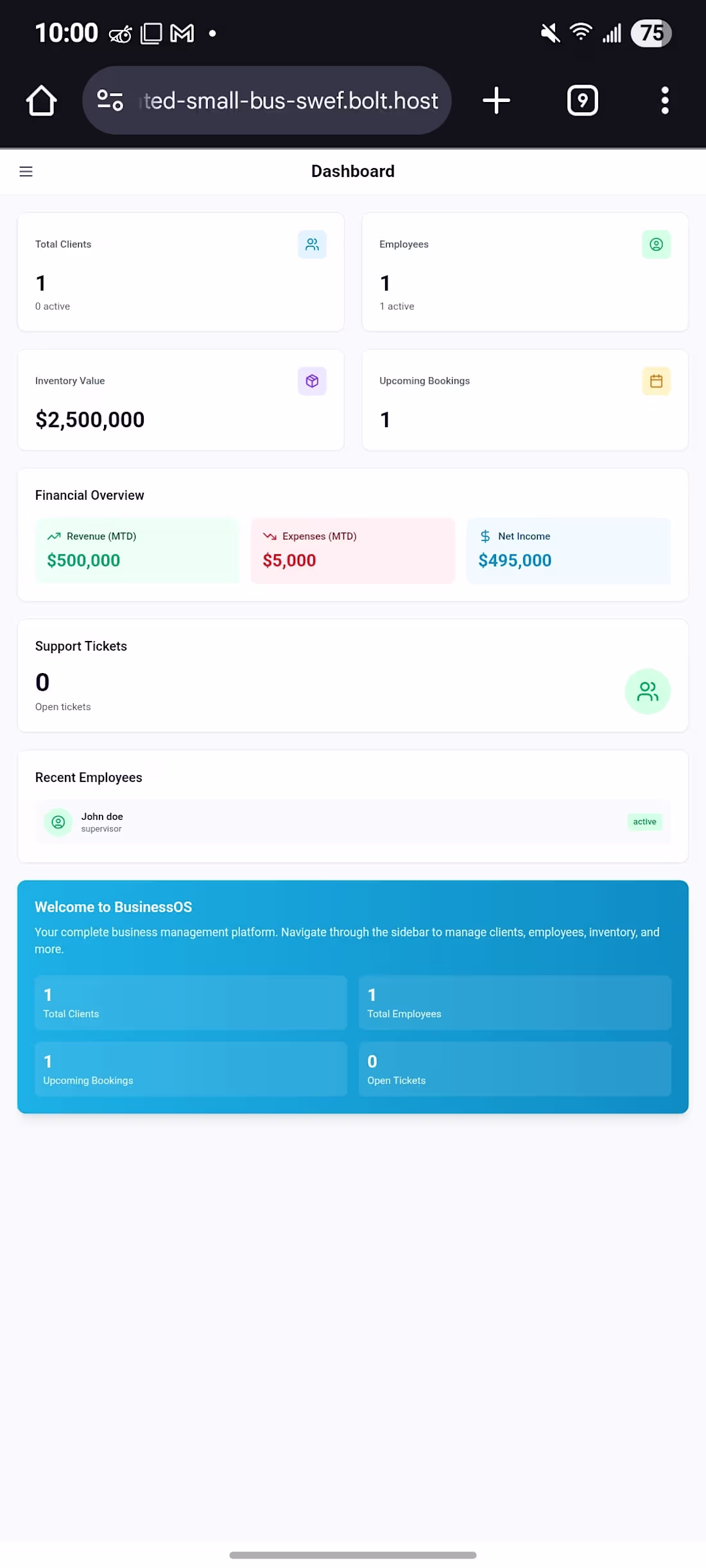Tap the site settings icon in the address bar

click(x=110, y=101)
